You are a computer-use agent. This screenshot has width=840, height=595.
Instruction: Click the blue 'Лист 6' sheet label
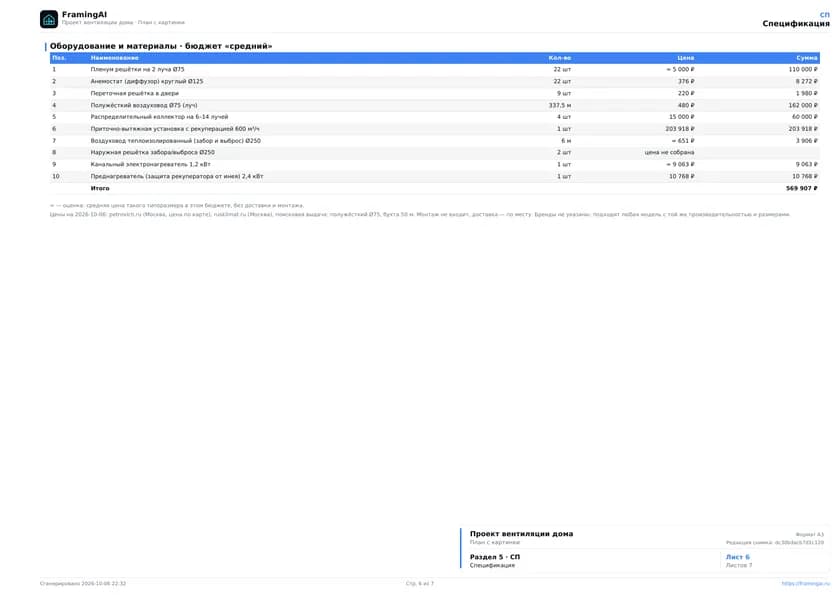point(738,557)
